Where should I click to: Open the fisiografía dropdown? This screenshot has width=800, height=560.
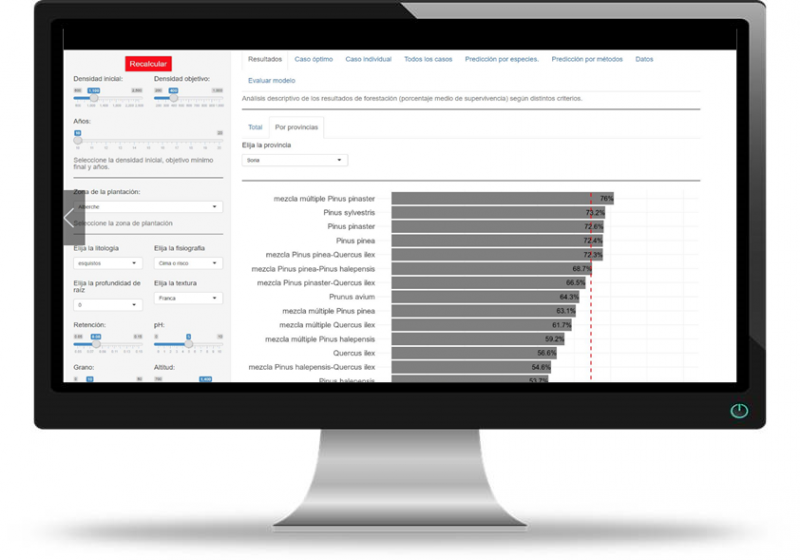click(x=188, y=263)
